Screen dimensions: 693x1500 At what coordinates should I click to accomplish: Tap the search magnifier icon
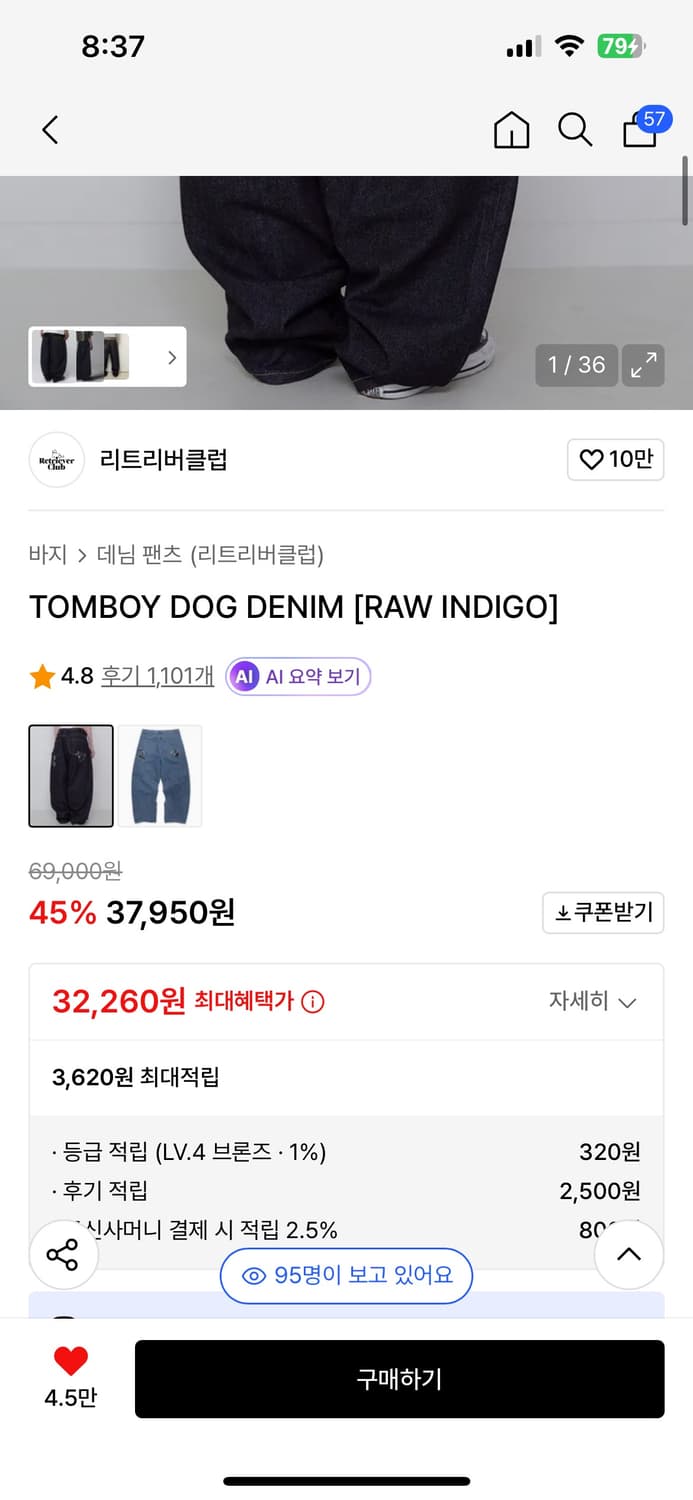click(574, 130)
